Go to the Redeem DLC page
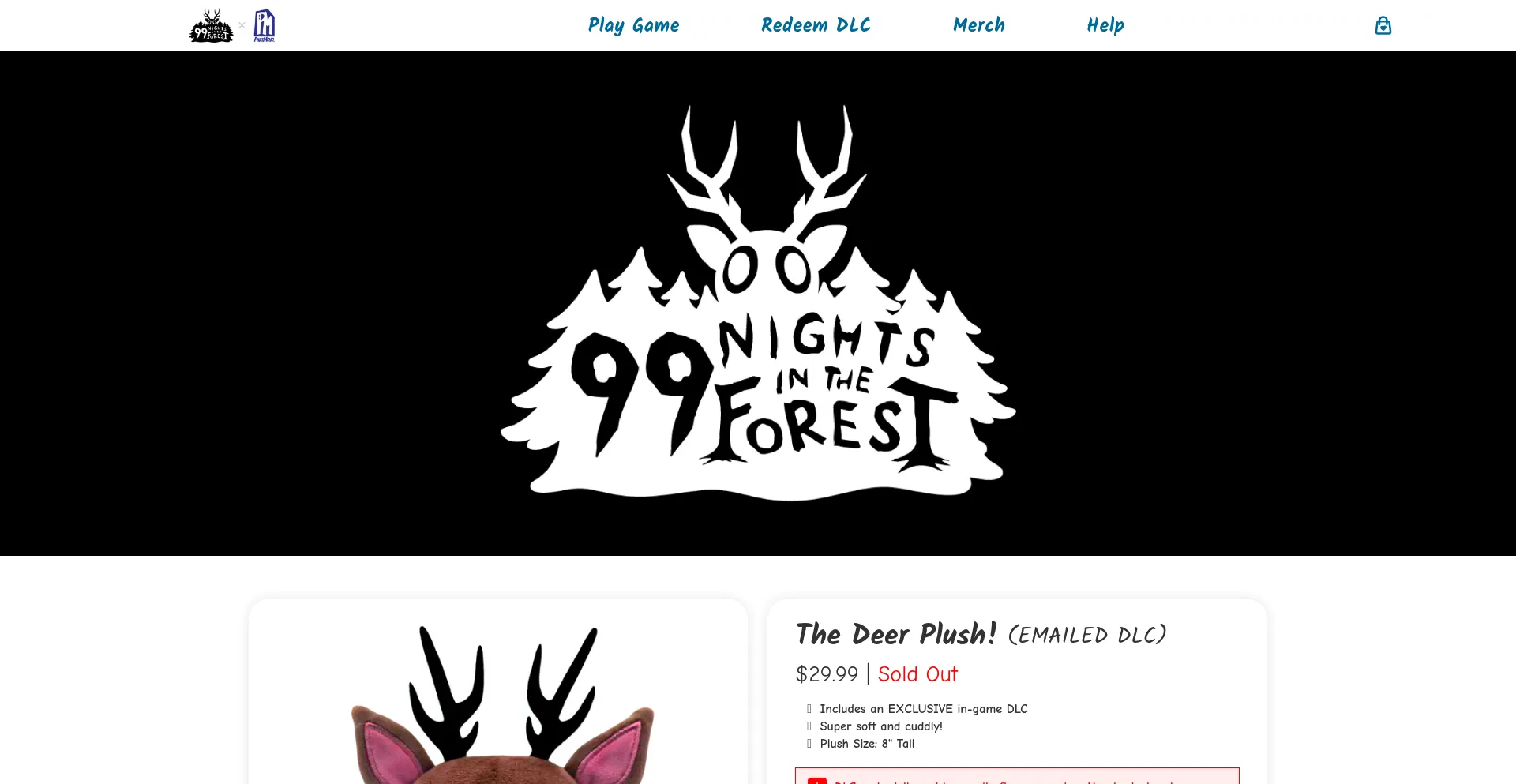 point(816,25)
